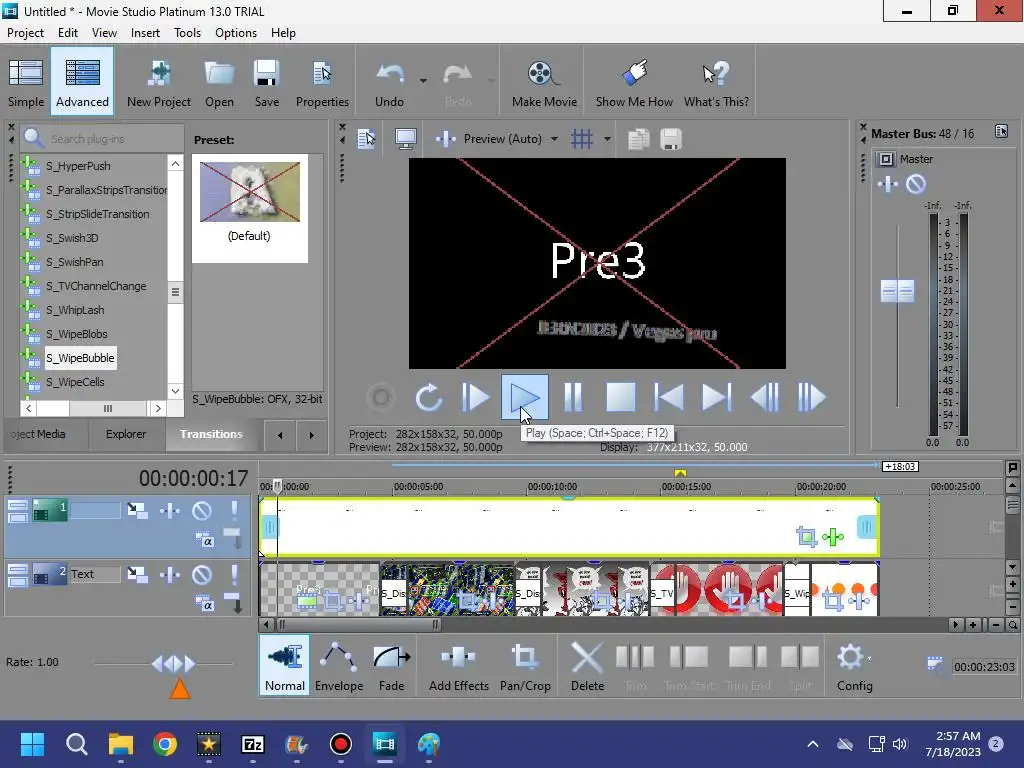Viewport: 1024px width, 768px height.
Task: Open Show Me How tutorials
Action: (634, 82)
